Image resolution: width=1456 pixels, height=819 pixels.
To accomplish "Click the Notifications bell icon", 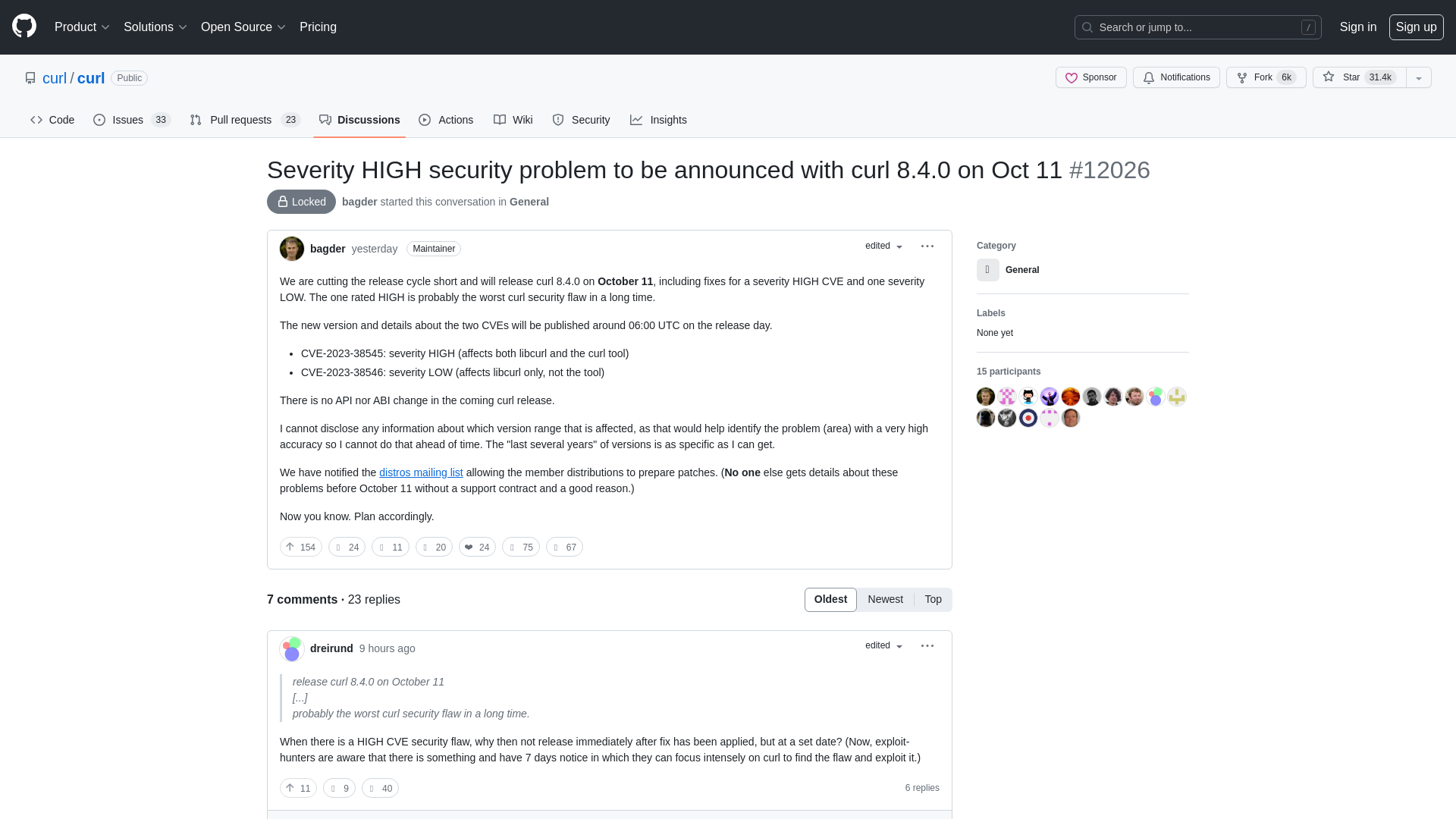I will (x=1149, y=77).
